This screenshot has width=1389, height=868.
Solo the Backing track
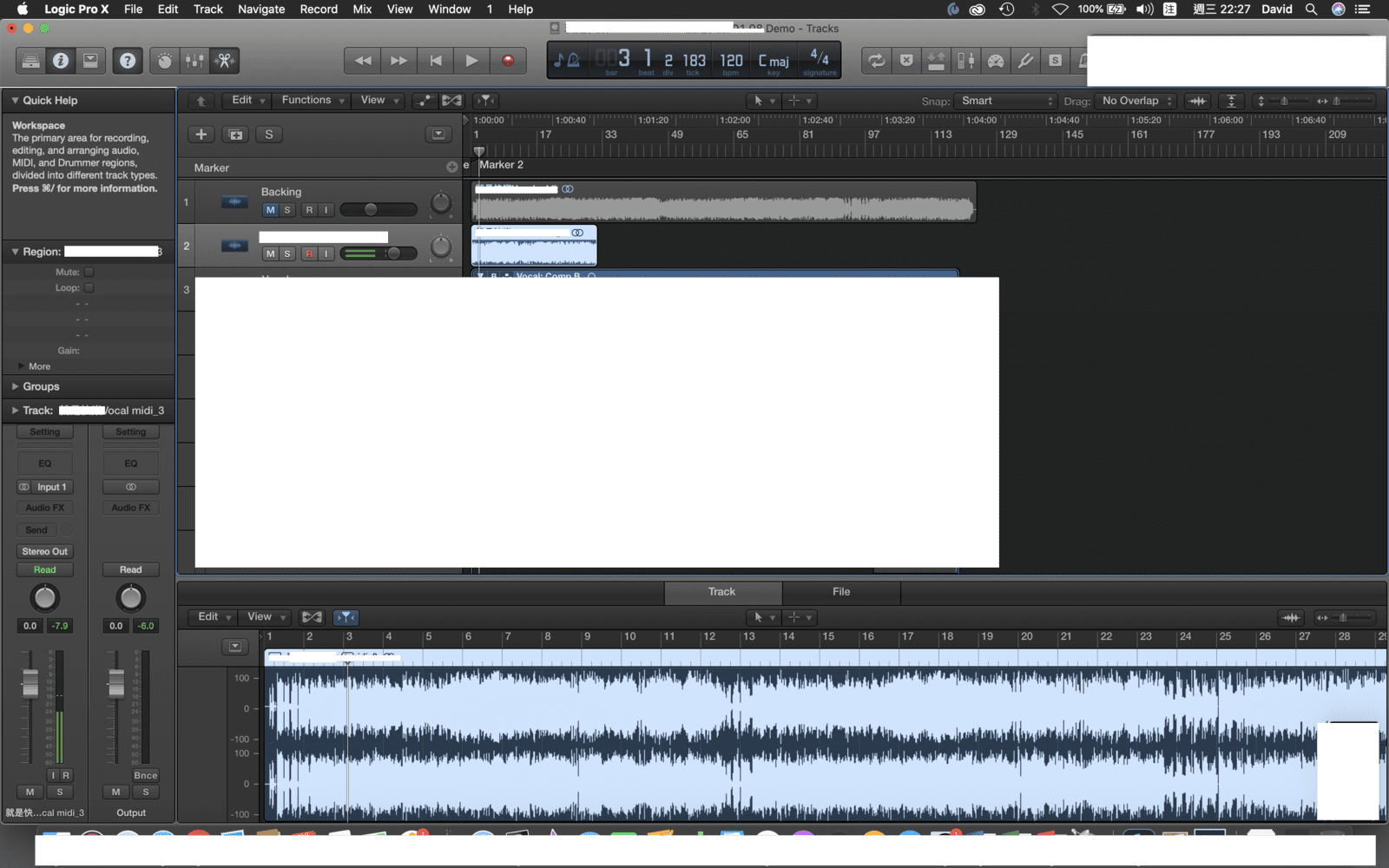tap(287, 210)
